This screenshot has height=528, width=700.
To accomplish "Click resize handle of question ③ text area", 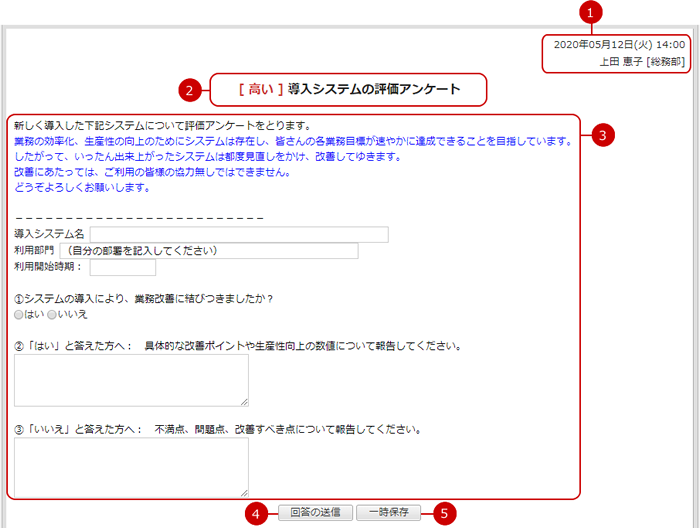I will coord(244,492).
